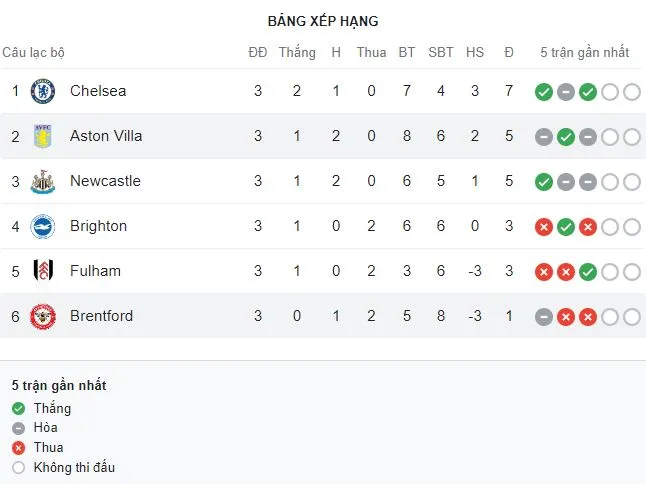
Task: Open the Newcastle team name link
Action: coord(105,181)
